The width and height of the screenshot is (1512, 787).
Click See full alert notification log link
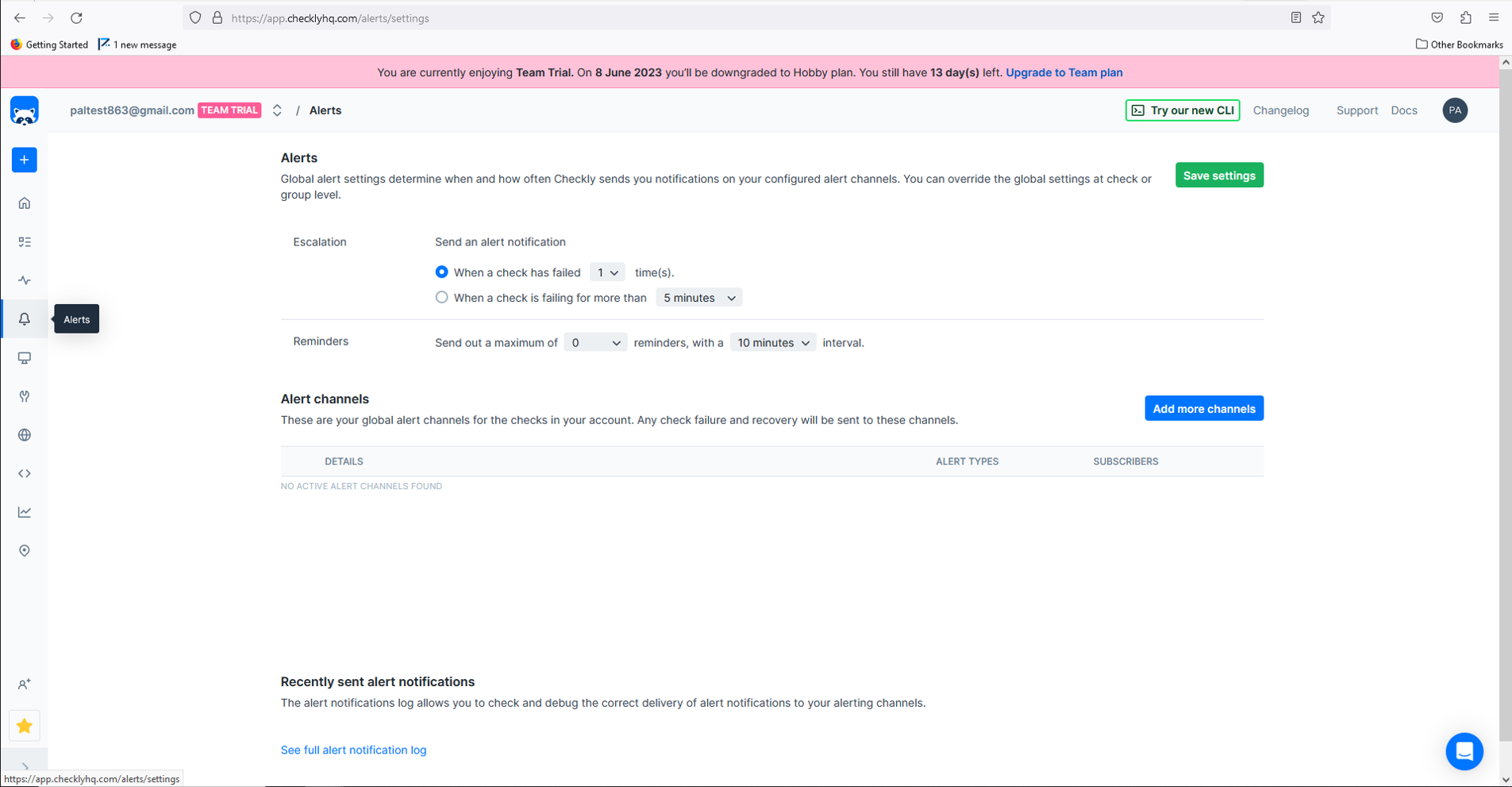point(353,750)
